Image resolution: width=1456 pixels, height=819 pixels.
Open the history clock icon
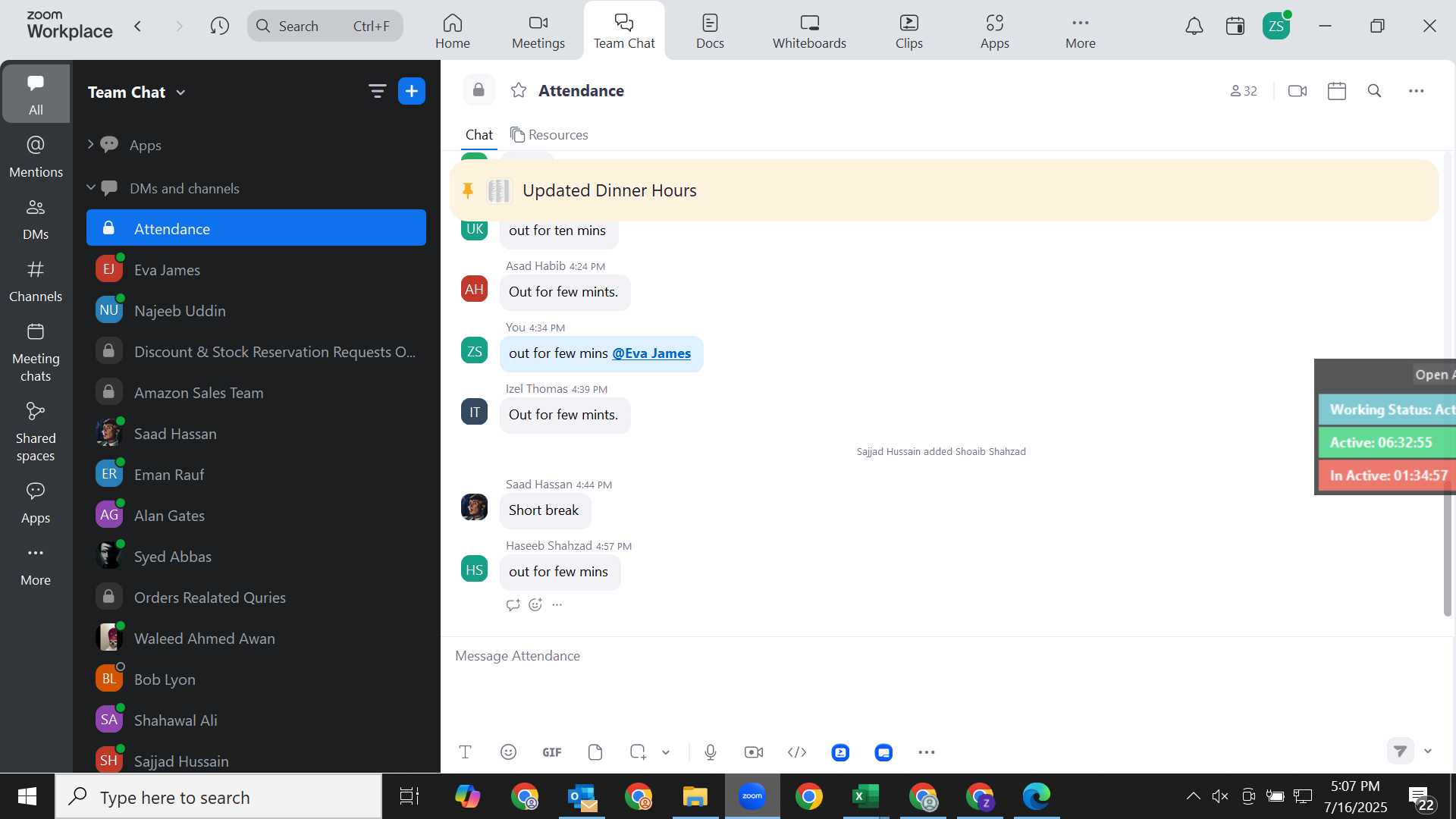click(x=219, y=27)
